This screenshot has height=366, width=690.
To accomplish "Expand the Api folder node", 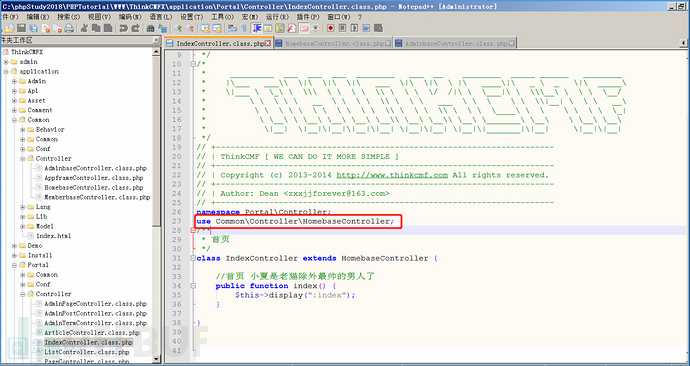I will [x=15, y=91].
